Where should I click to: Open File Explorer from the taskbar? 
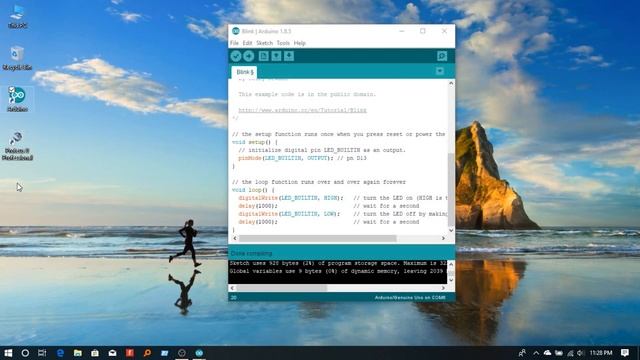78,353
